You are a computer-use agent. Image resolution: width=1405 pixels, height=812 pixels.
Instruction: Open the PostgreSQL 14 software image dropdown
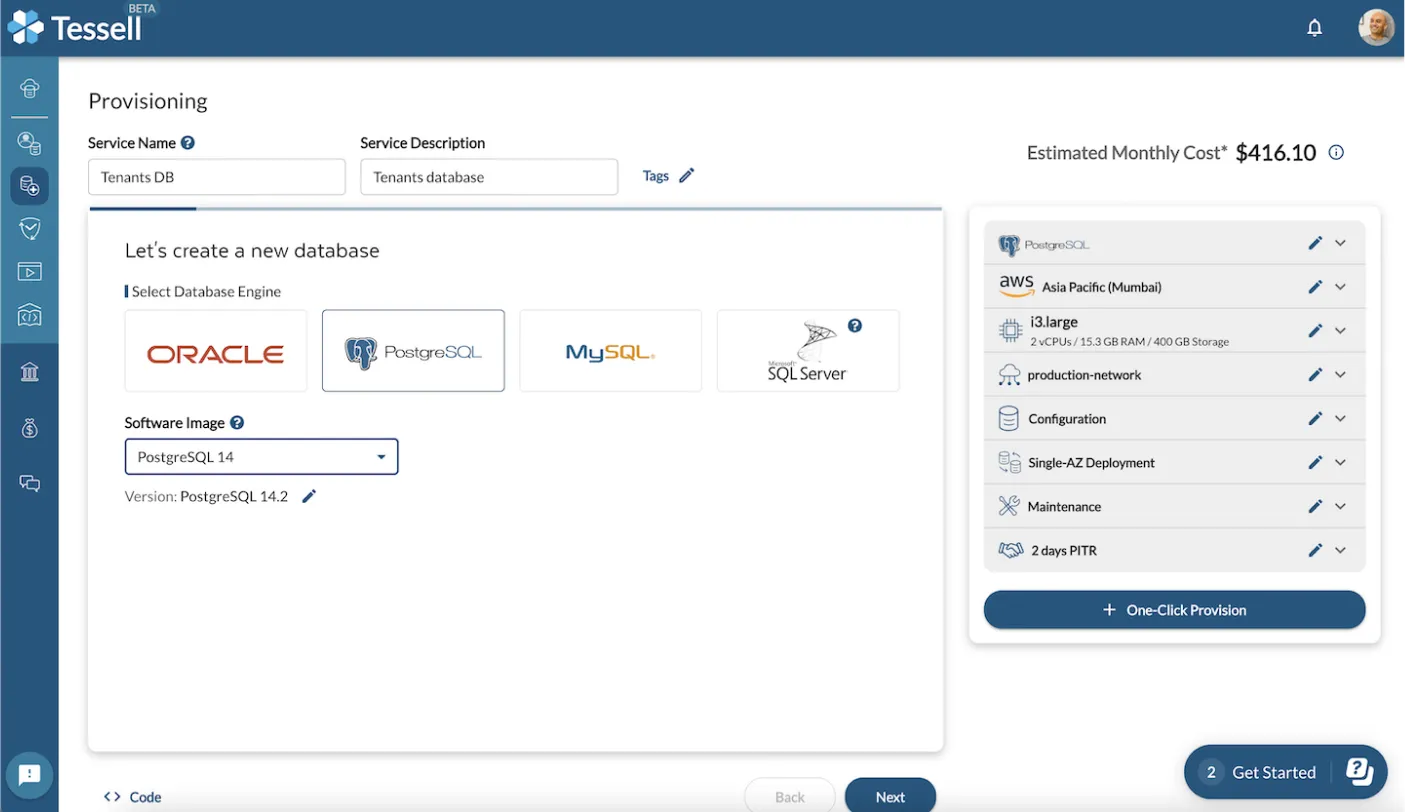[x=261, y=456]
